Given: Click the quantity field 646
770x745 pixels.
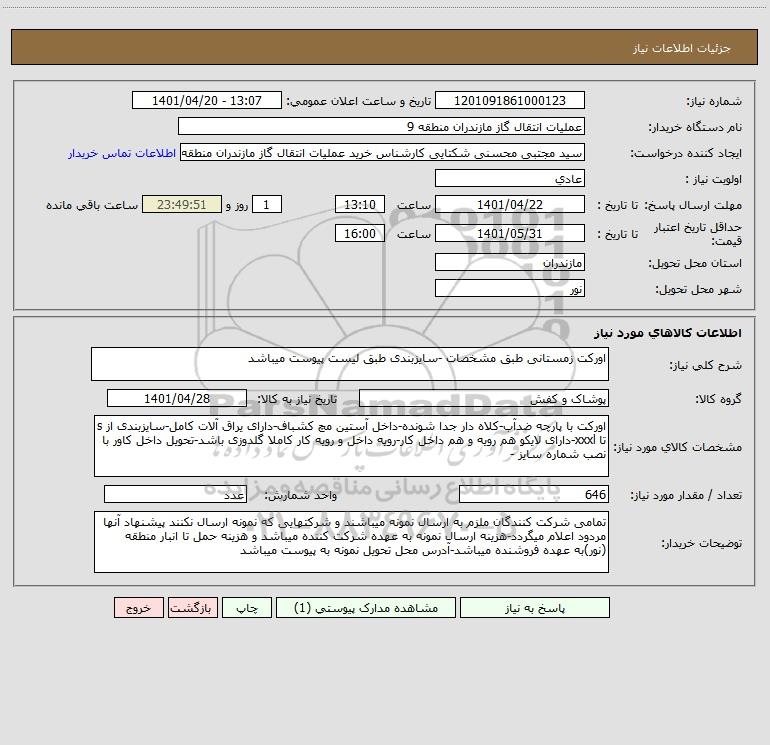Looking at the screenshot, I should (x=534, y=495).
